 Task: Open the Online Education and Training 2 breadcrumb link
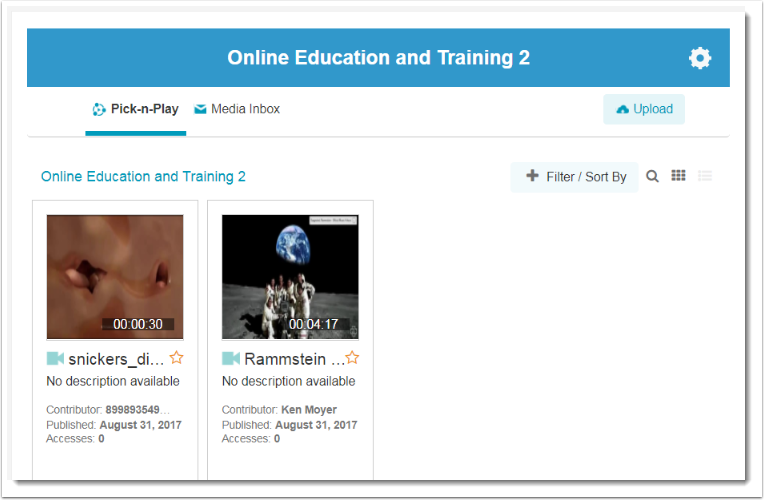point(143,176)
